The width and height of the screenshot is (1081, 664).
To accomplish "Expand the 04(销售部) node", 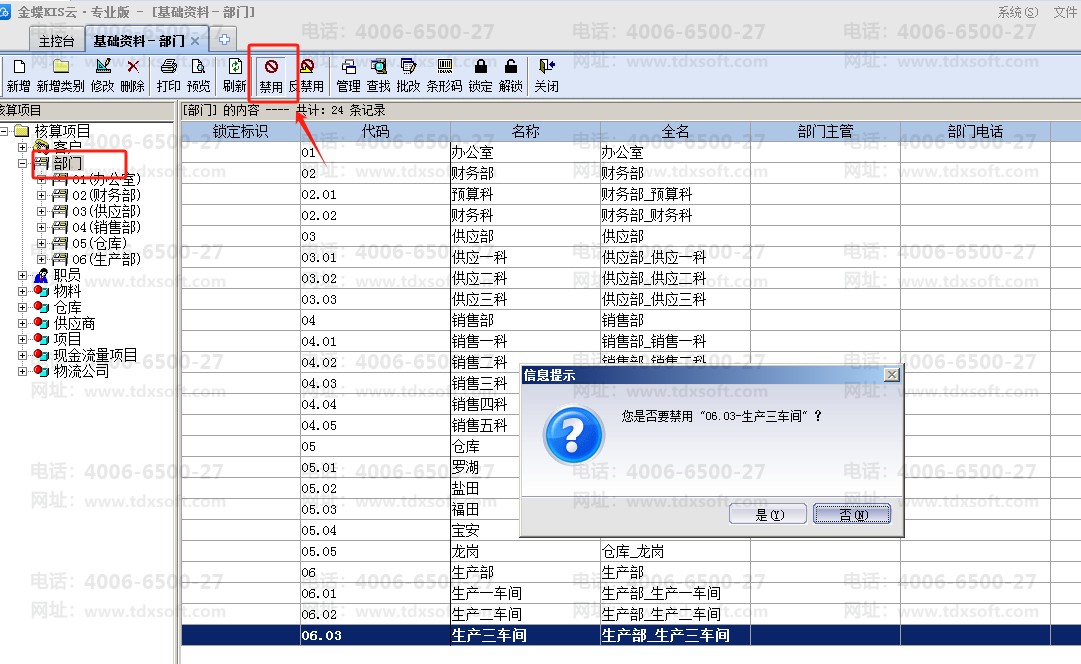I will 41,227.
